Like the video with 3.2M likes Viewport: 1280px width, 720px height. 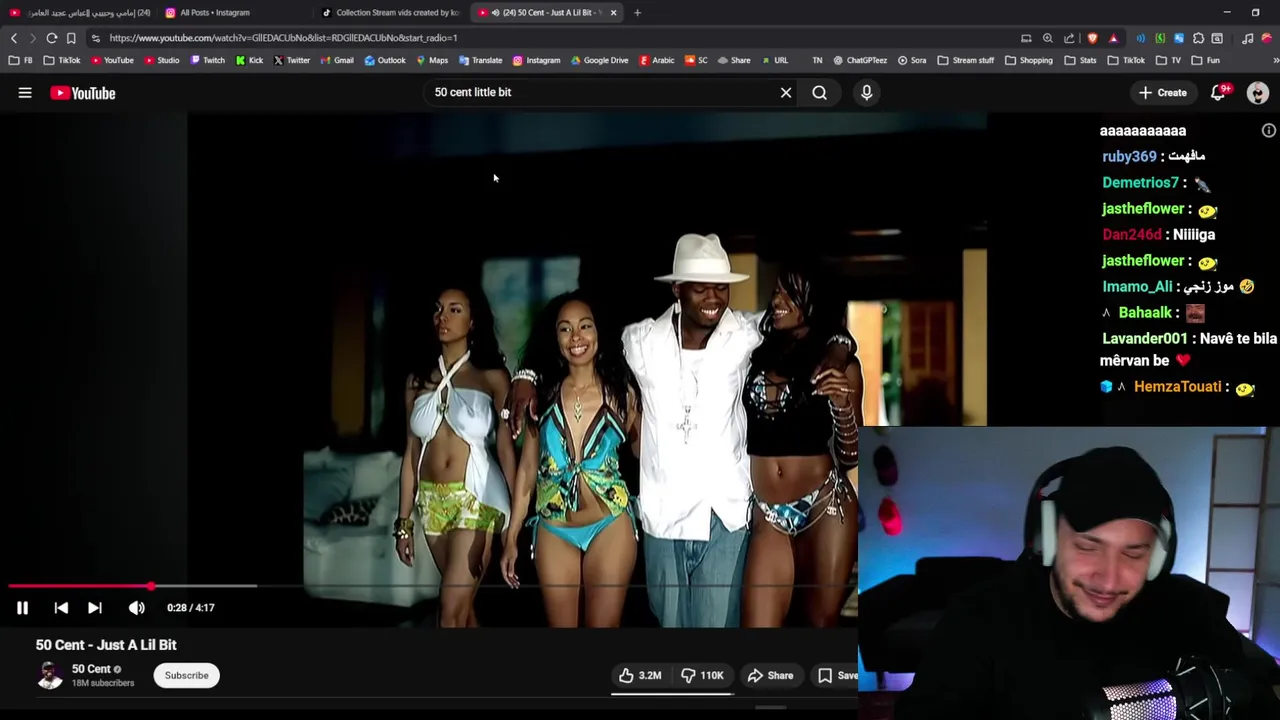(640, 675)
